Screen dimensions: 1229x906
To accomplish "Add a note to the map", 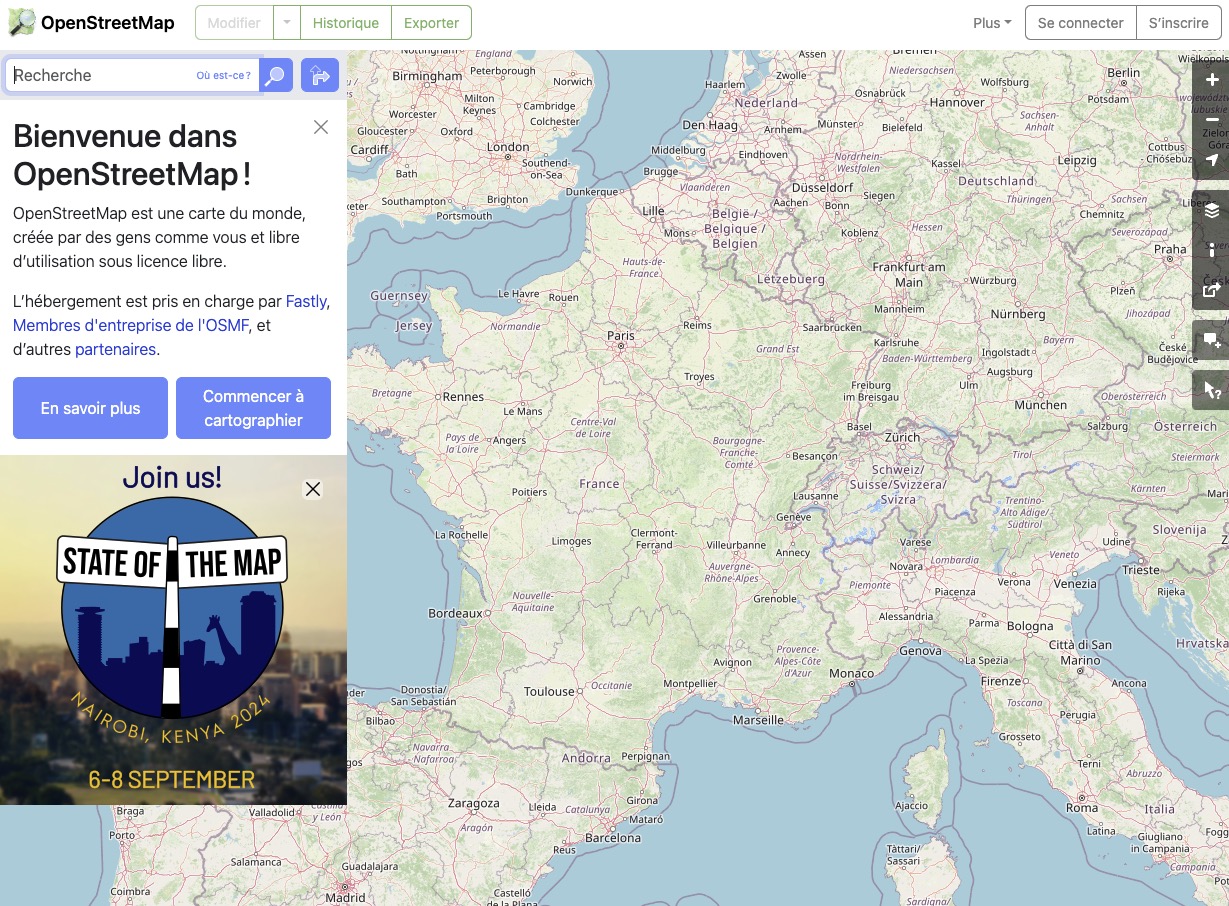I will point(1211,340).
